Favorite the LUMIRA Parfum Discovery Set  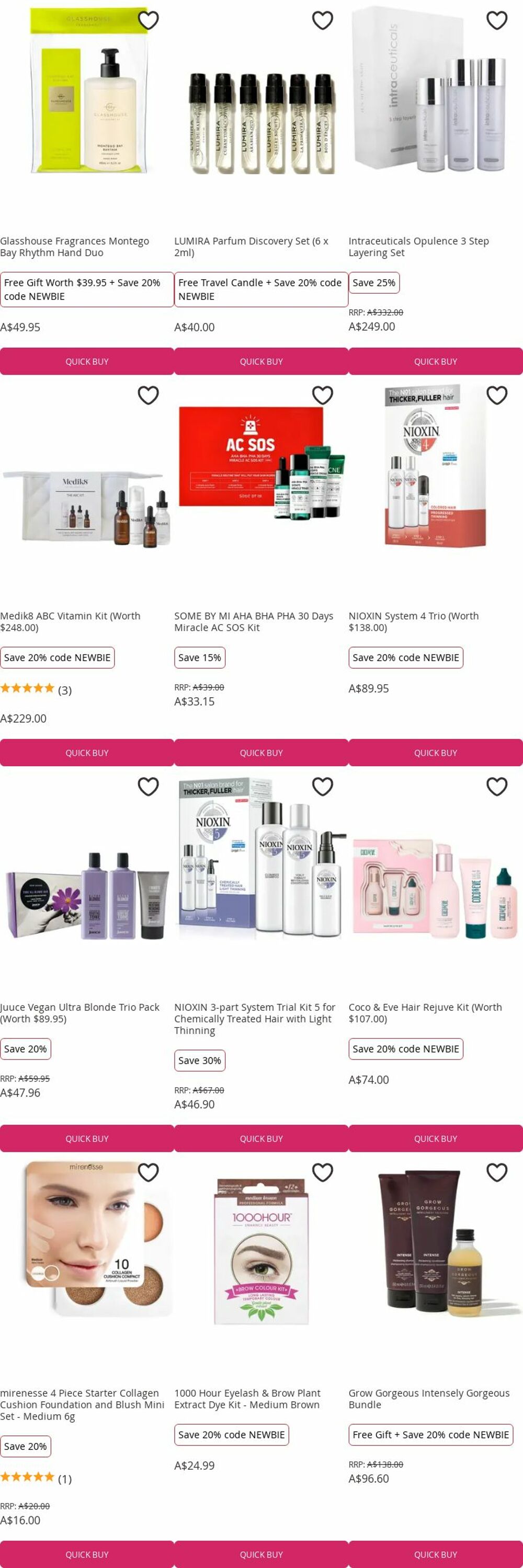tap(322, 21)
